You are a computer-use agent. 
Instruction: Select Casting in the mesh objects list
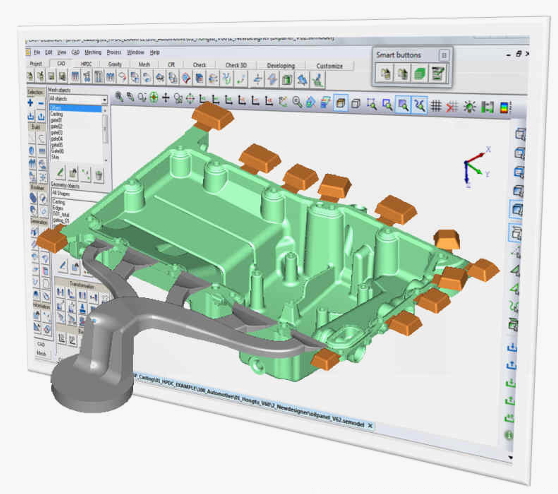[57, 114]
